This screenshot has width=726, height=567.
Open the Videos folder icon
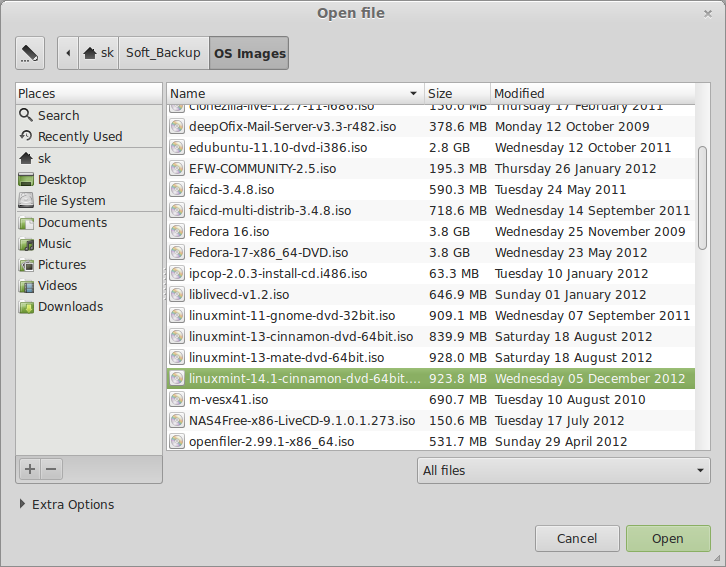pos(26,286)
